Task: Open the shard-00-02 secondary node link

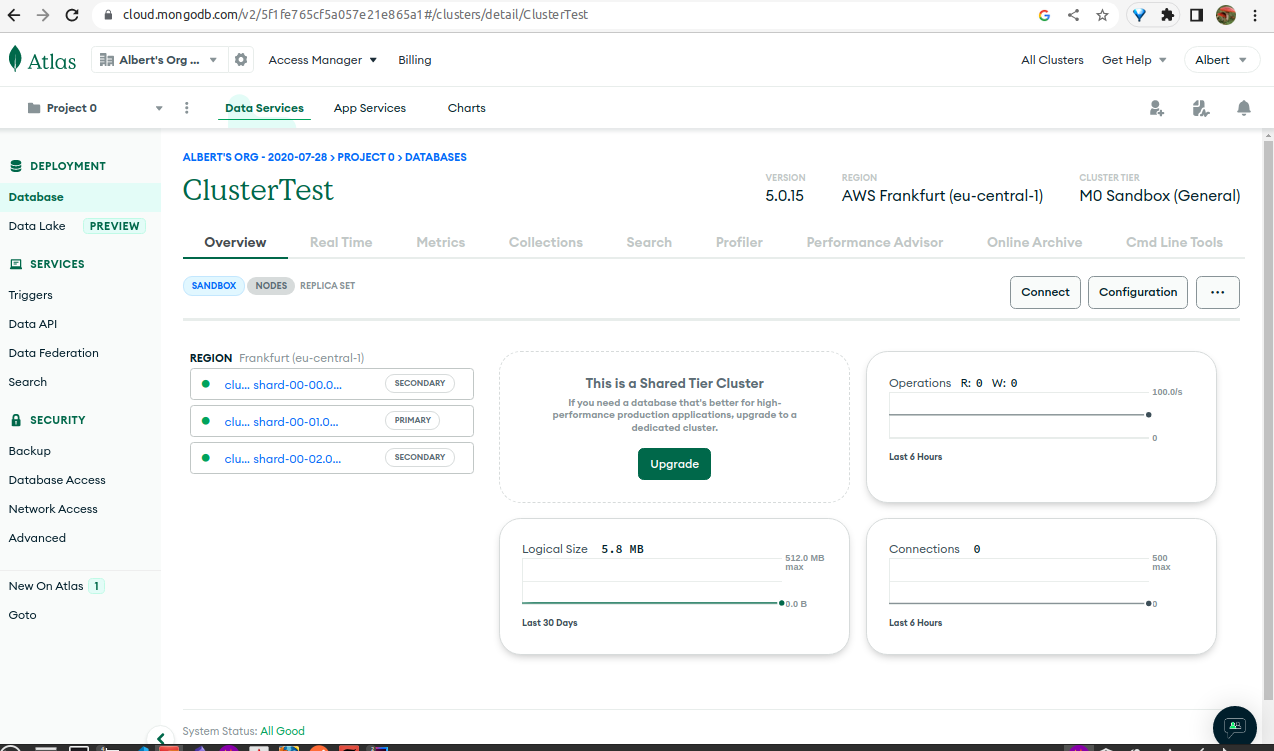Action: pos(283,458)
